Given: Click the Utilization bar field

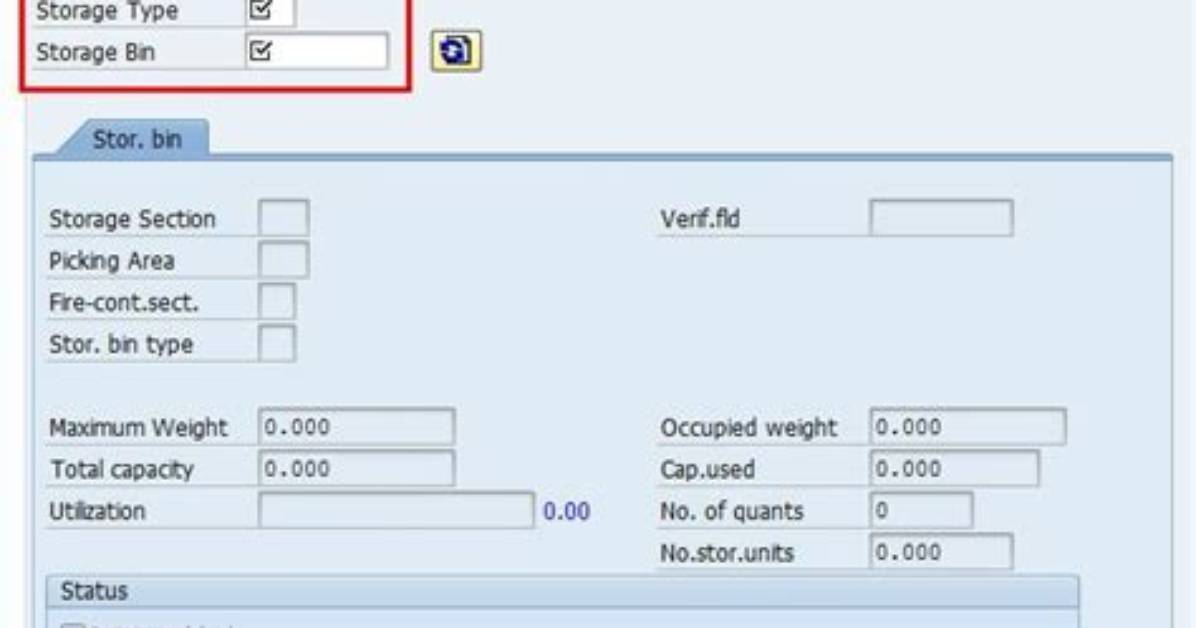Looking at the screenshot, I should tap(396, 510).
